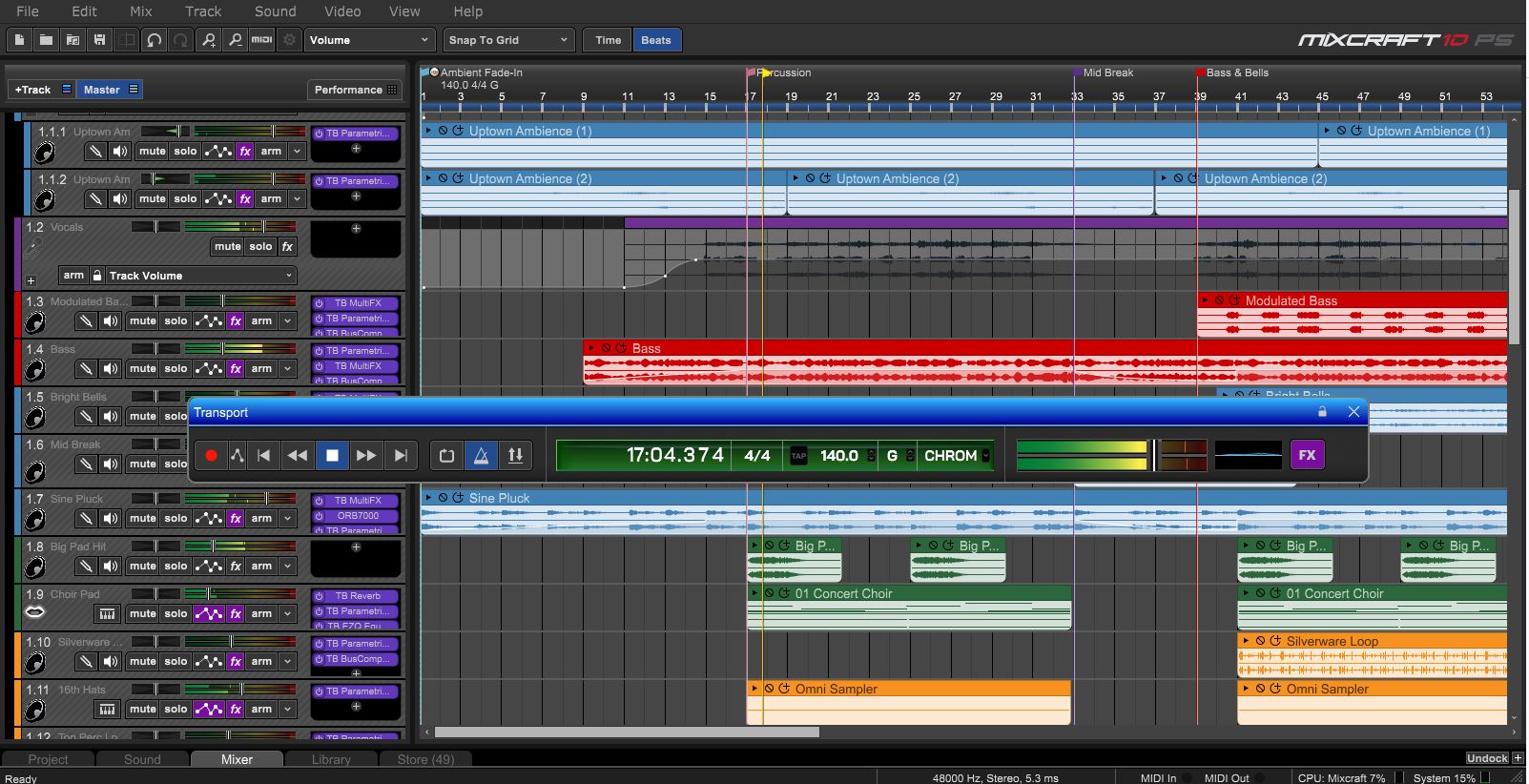The width and height of the screenshot is (1529, 784).
Task: Mute the Modulated Bass track
Action: (x=143, y=321)
